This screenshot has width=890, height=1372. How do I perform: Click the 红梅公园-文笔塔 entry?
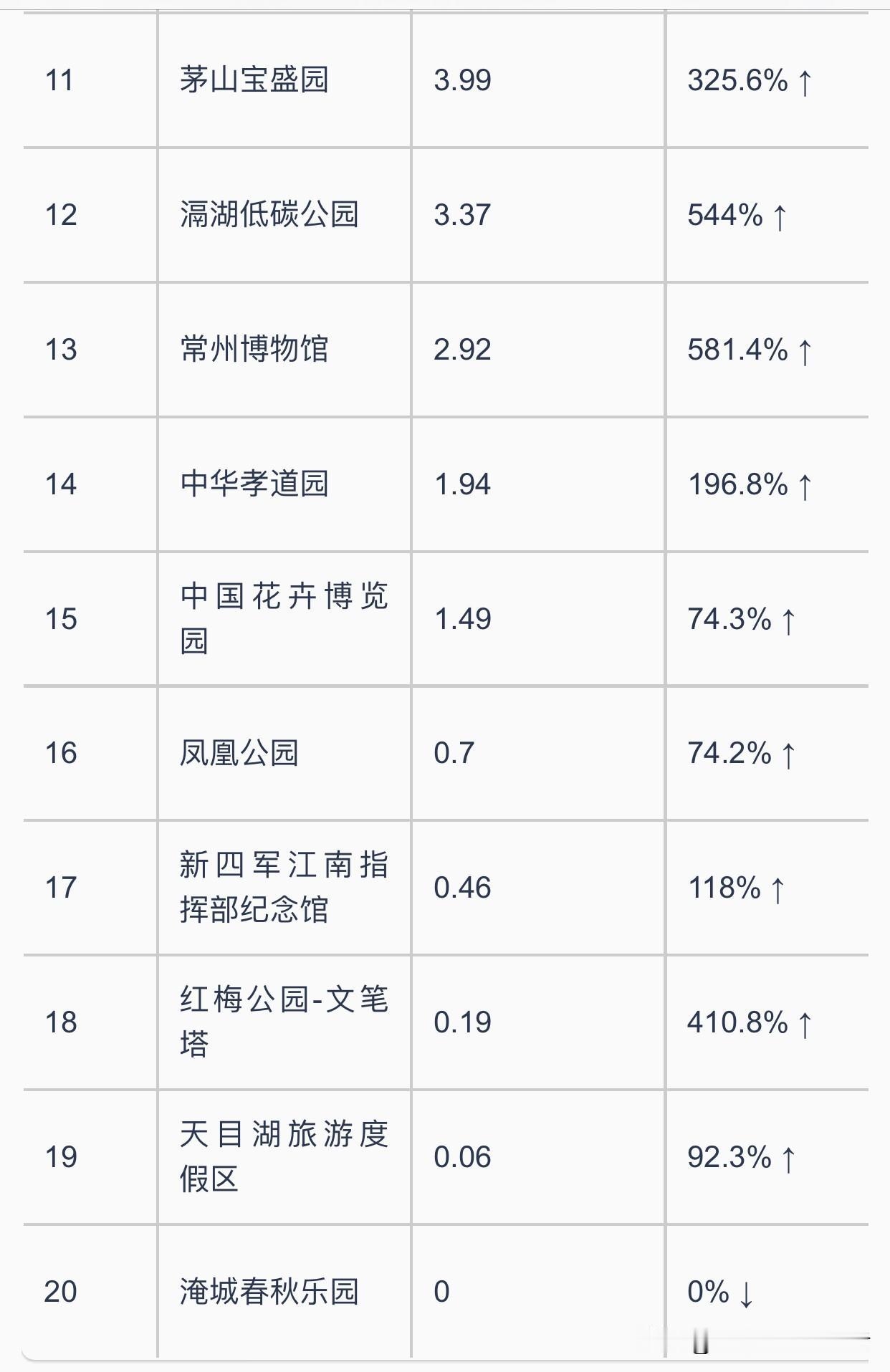pos(284,1022)
